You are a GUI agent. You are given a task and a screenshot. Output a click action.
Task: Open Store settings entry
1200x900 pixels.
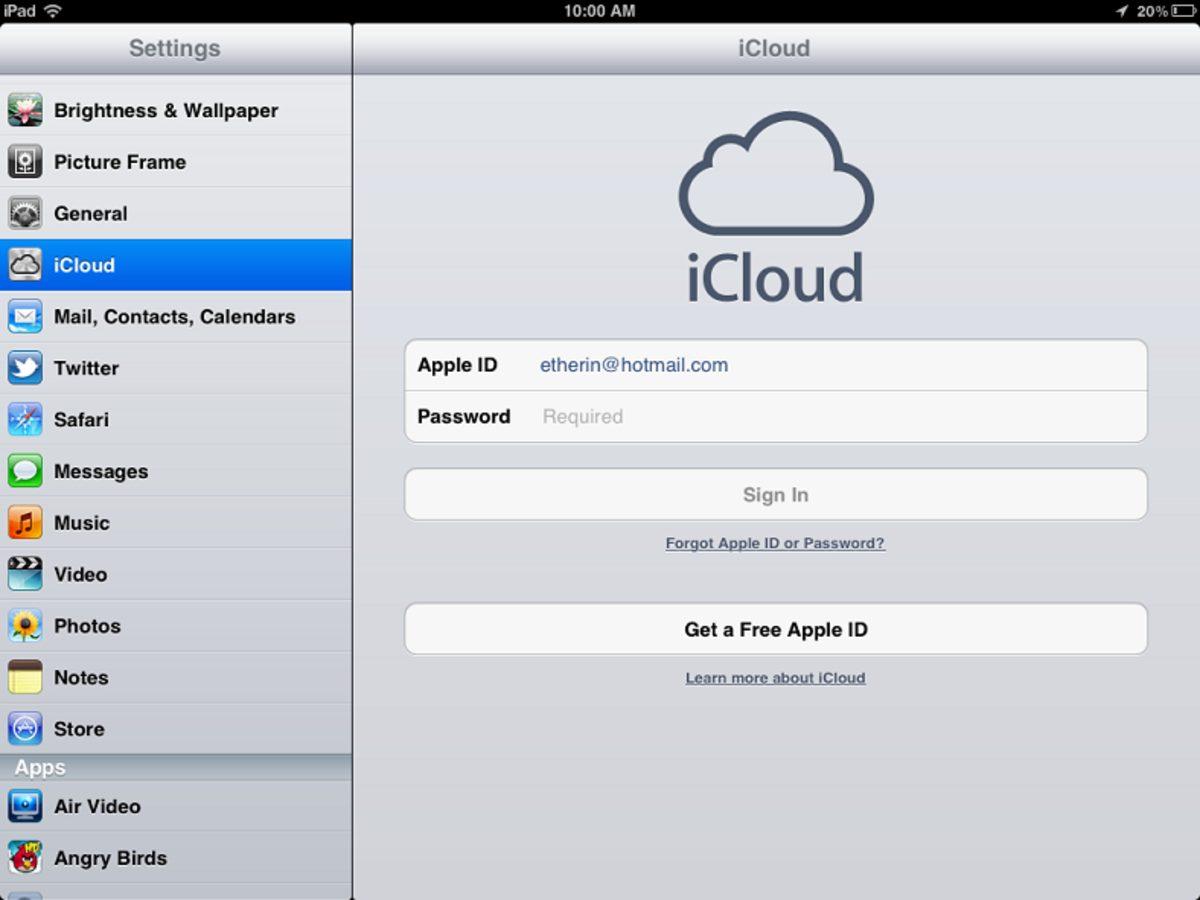click(175, 729)
